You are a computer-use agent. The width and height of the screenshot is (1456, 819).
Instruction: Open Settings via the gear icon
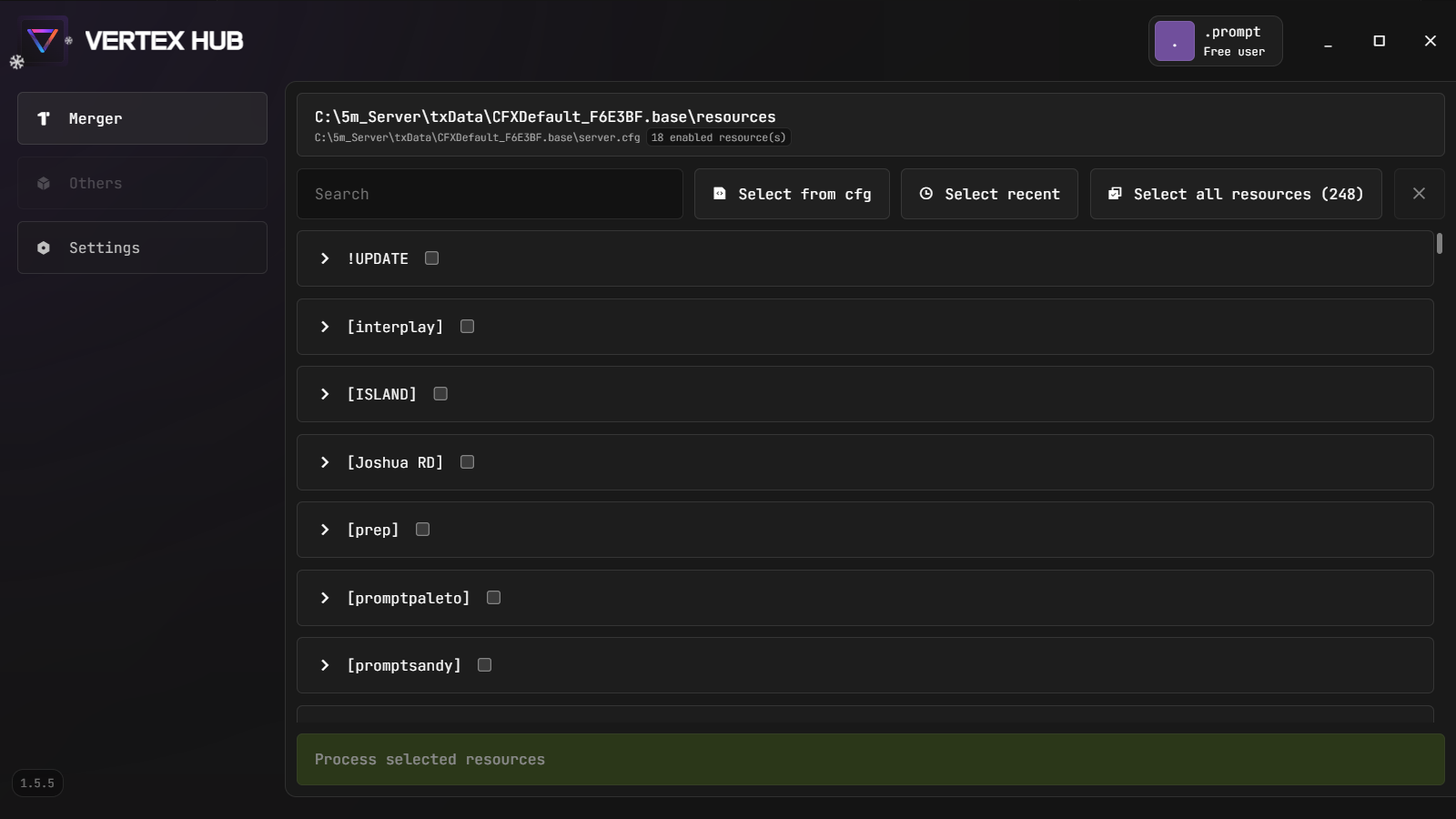pos(43,248)
